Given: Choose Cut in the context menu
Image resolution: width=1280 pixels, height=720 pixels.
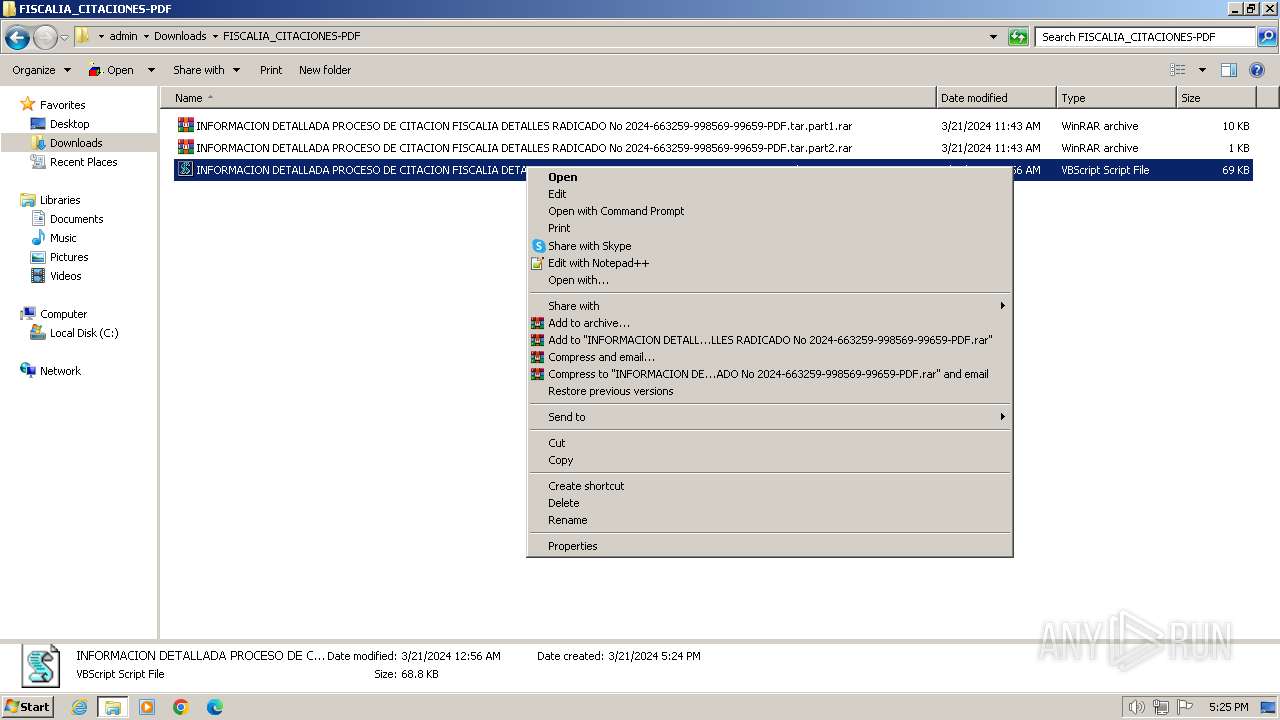Looking at the screenshot, I should [770, 443].
